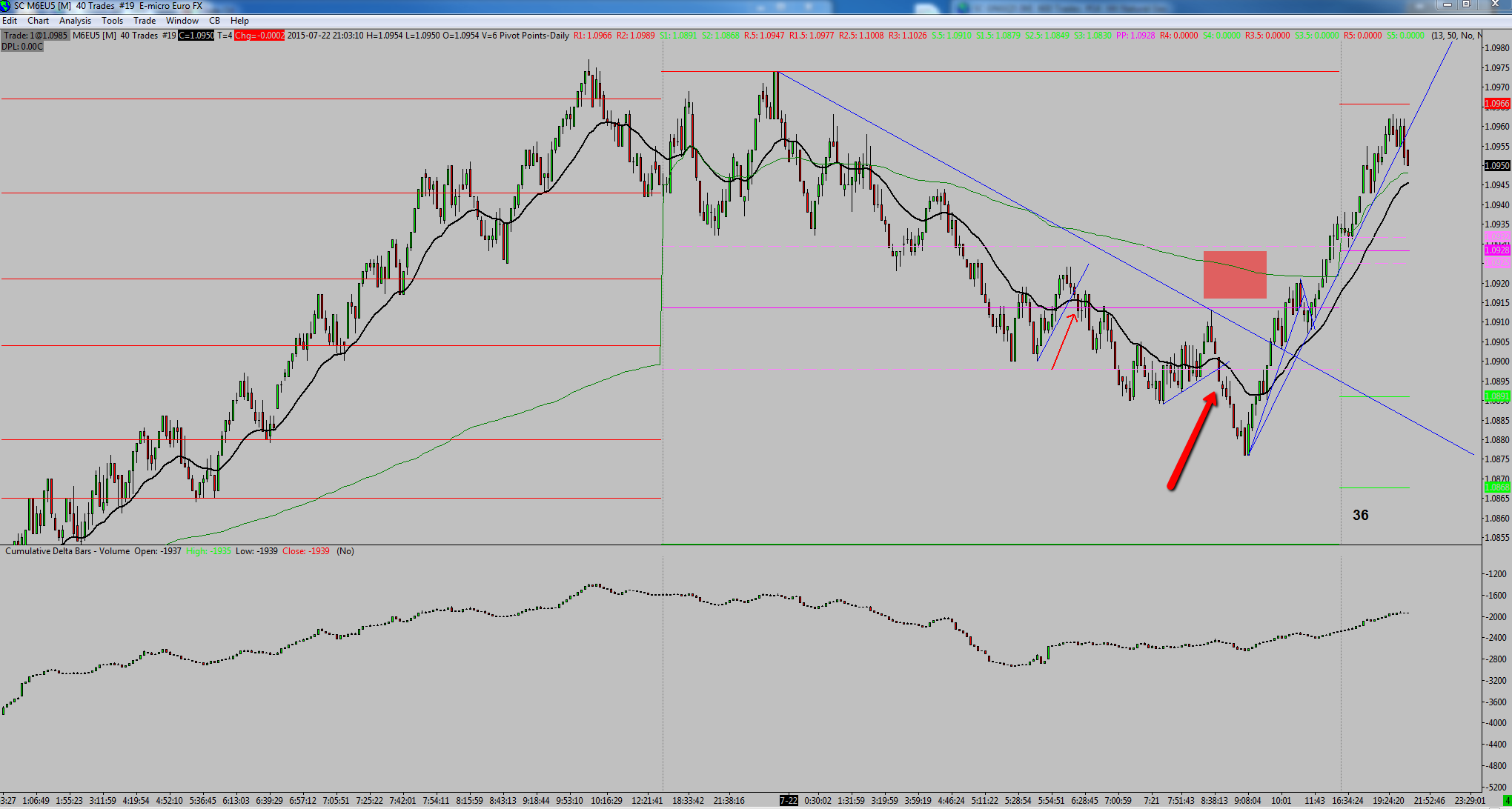
Task: Click the S1: 1.0891 header value
Action: tap(678, 36)
